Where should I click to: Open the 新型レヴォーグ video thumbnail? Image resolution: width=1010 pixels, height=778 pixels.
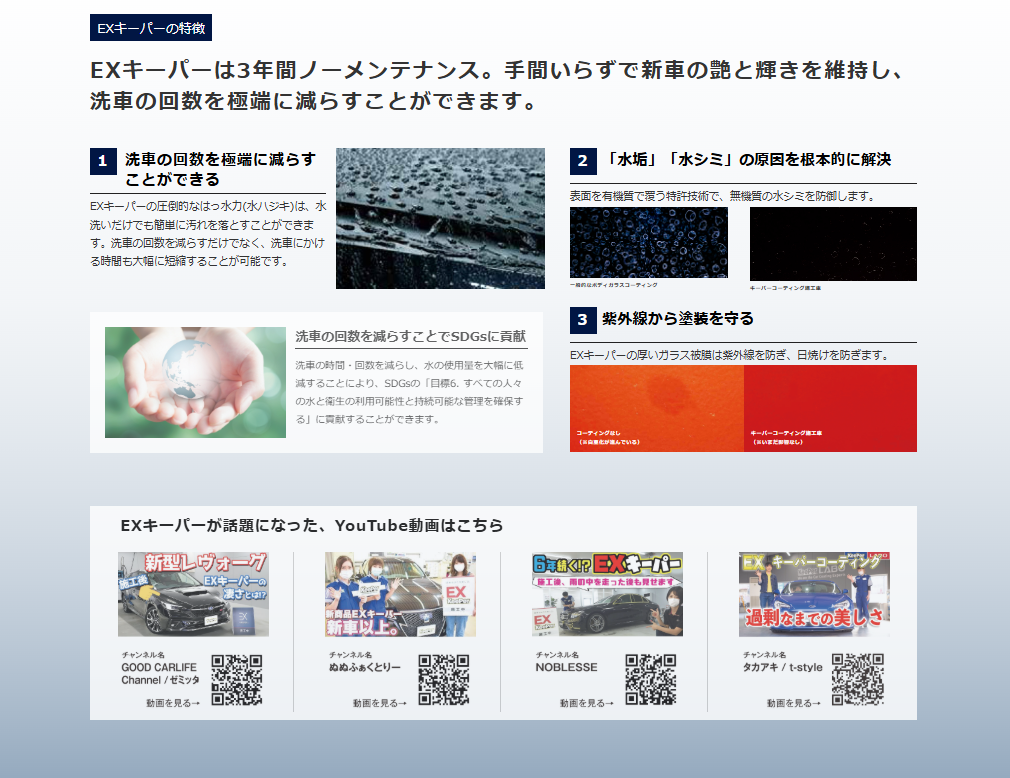point(193,594)
